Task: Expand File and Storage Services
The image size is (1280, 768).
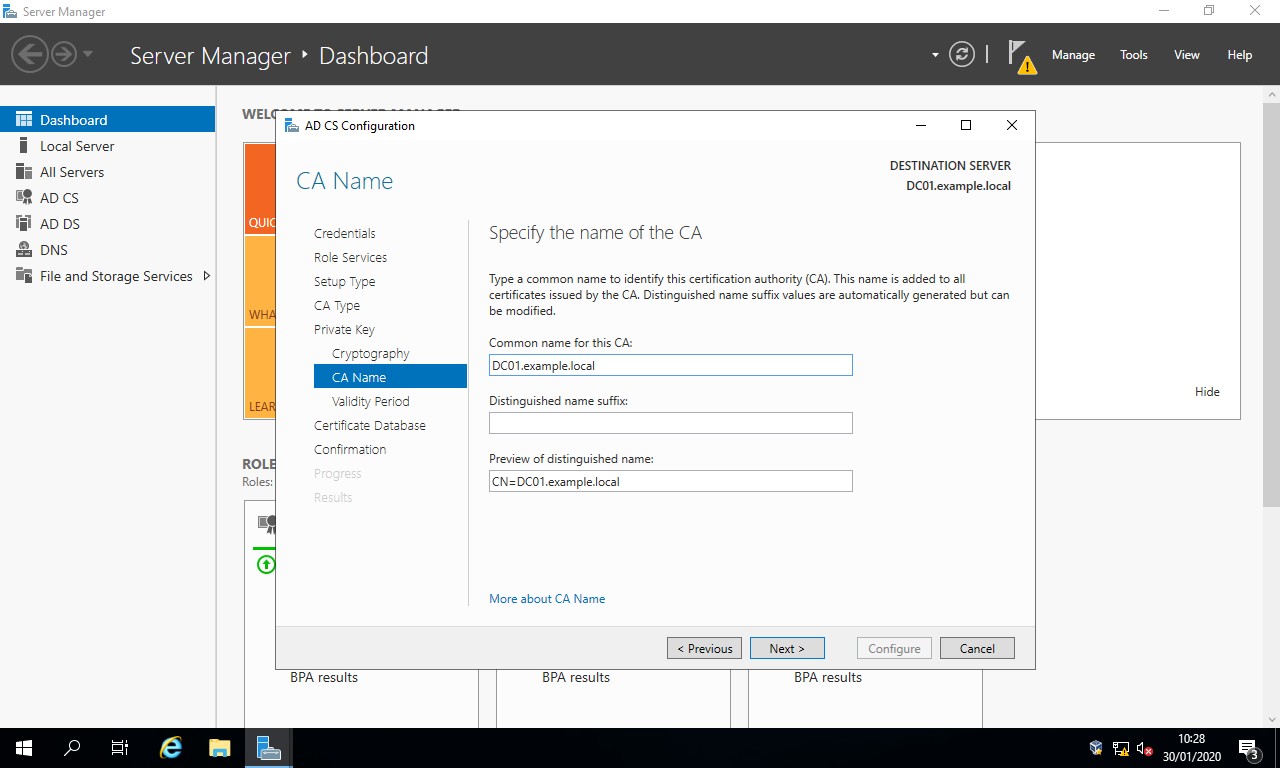Action: pyautogui.click(x=207, y=276)
